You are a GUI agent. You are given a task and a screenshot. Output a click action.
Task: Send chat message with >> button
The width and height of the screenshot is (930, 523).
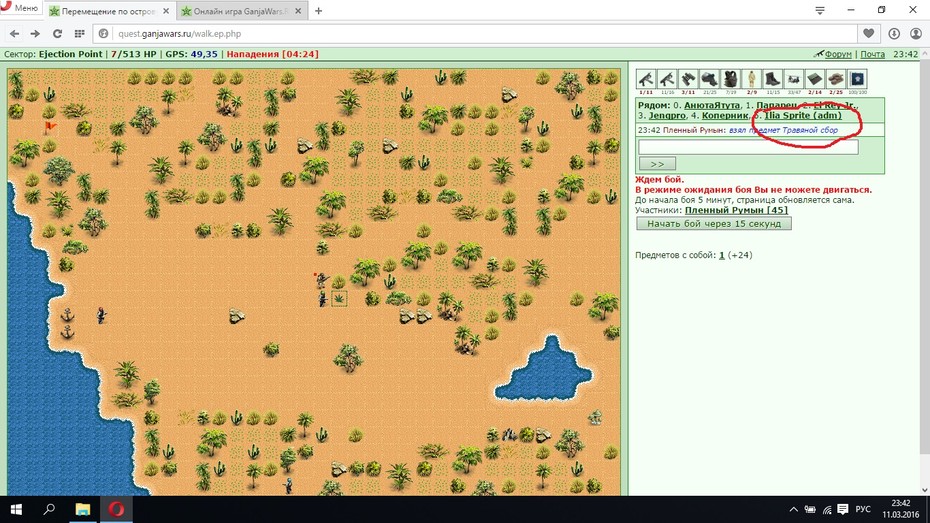657,164
